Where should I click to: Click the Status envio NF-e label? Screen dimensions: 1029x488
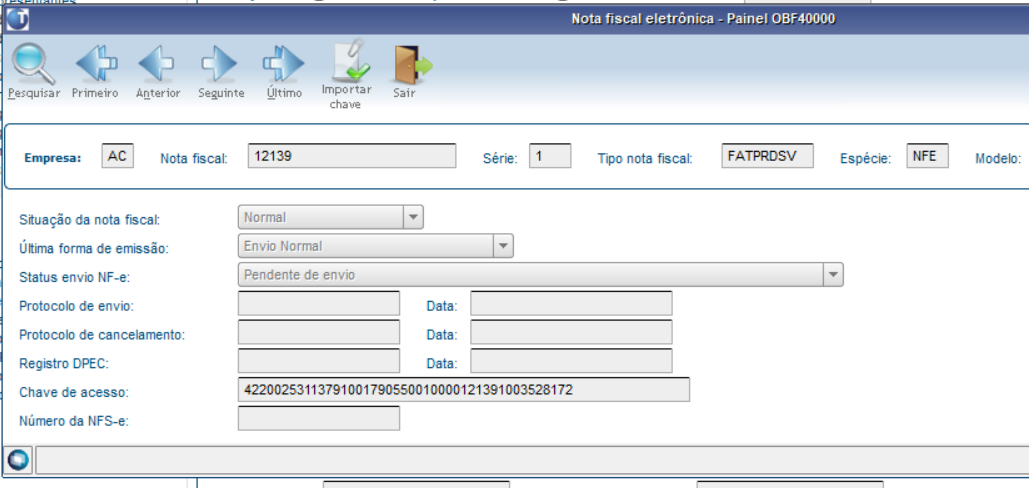[x=75, y=277]
